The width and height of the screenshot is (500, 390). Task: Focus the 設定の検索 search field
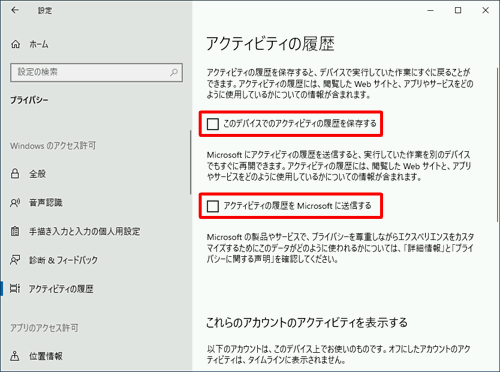pos(96,72)
